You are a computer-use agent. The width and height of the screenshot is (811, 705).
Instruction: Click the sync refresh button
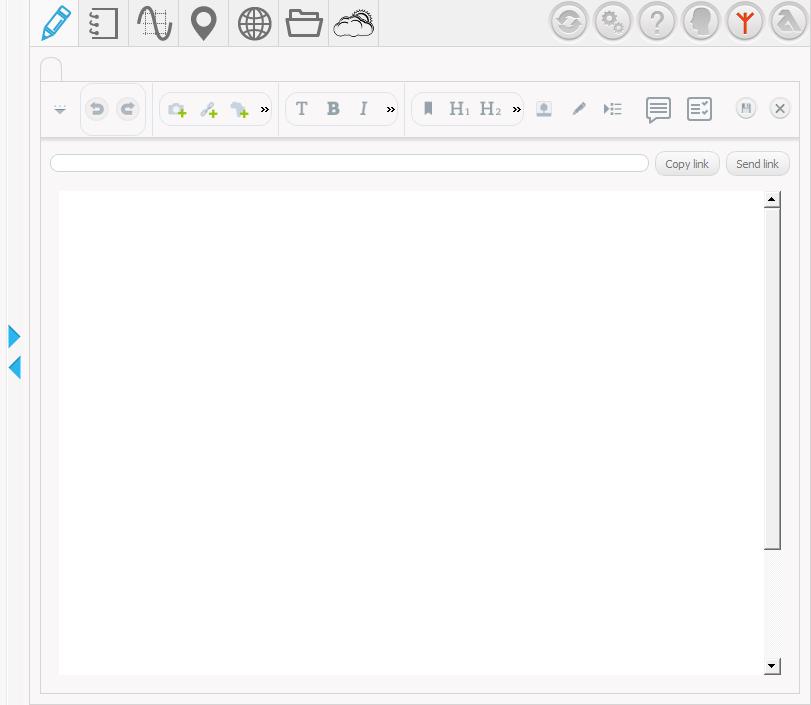pos(569,21)
